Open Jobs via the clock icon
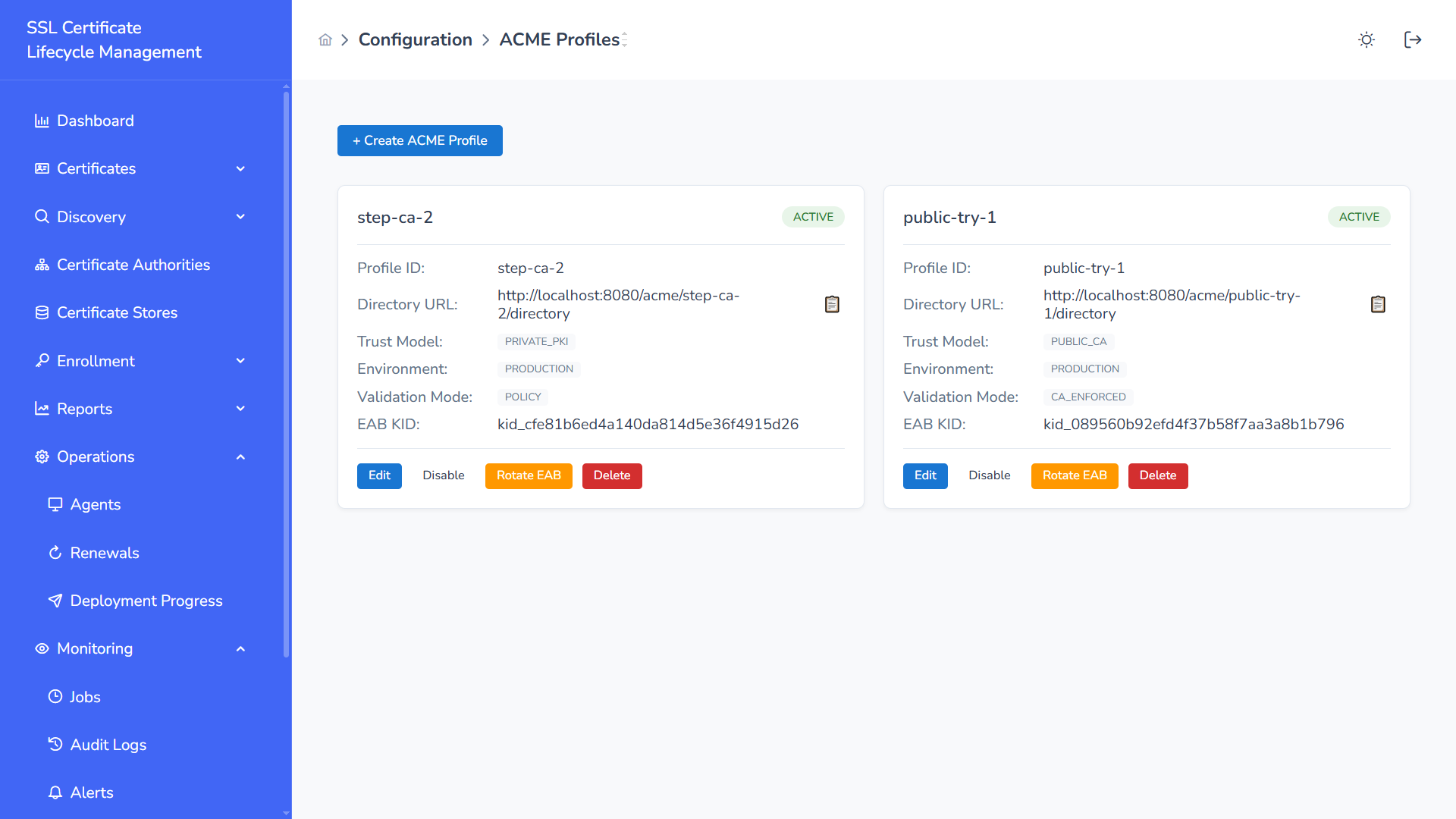The image size is (1456, 819). coord(54,696)
